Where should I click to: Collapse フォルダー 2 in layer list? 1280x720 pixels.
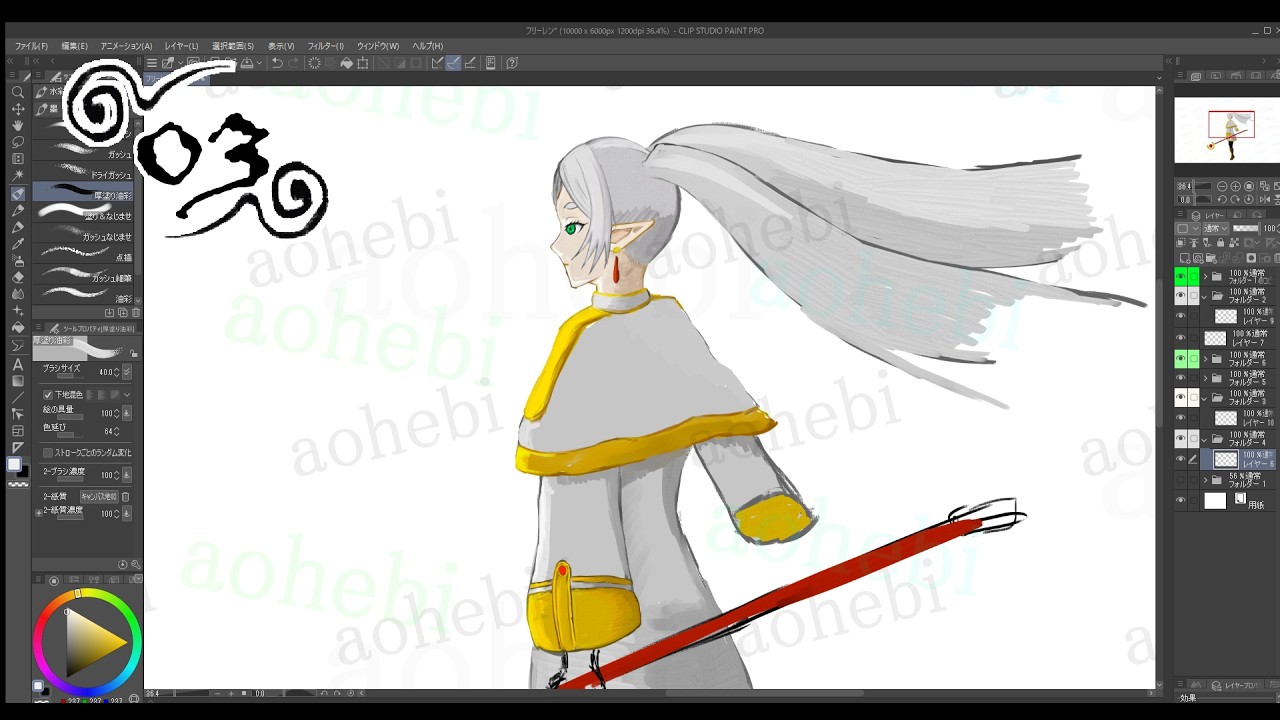1205,296
